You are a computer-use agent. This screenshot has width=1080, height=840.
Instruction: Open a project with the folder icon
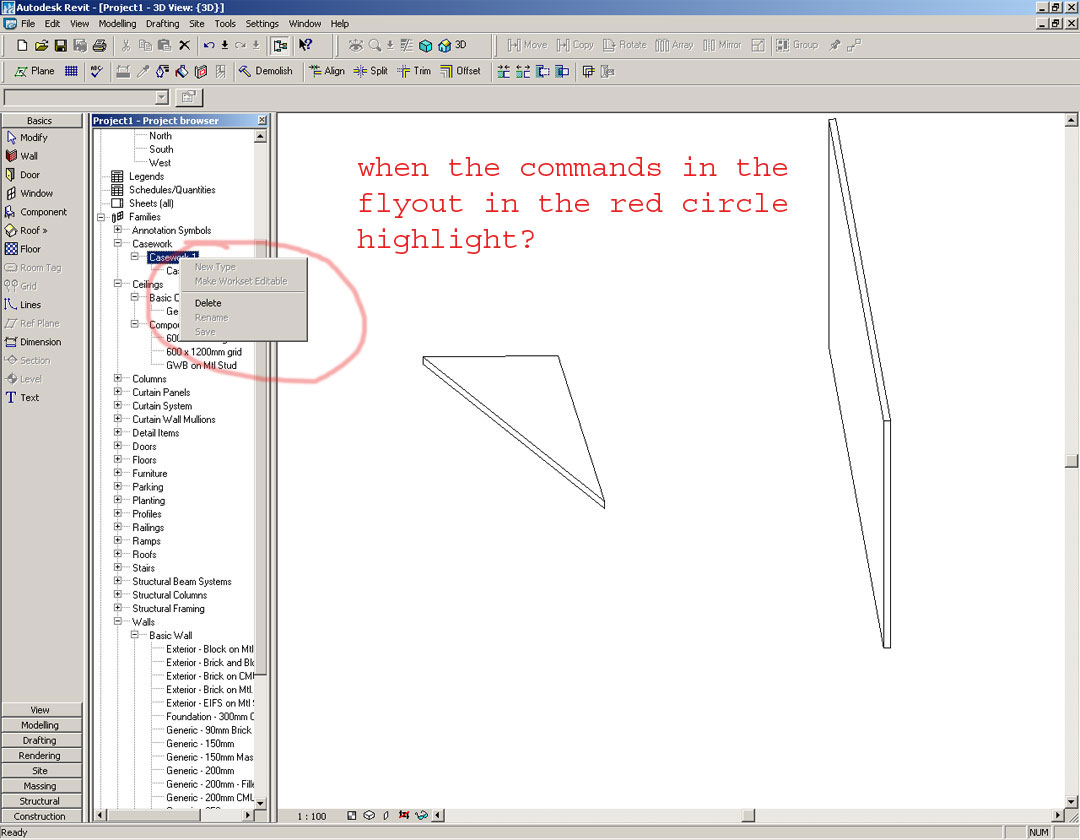tap(41, 45)
